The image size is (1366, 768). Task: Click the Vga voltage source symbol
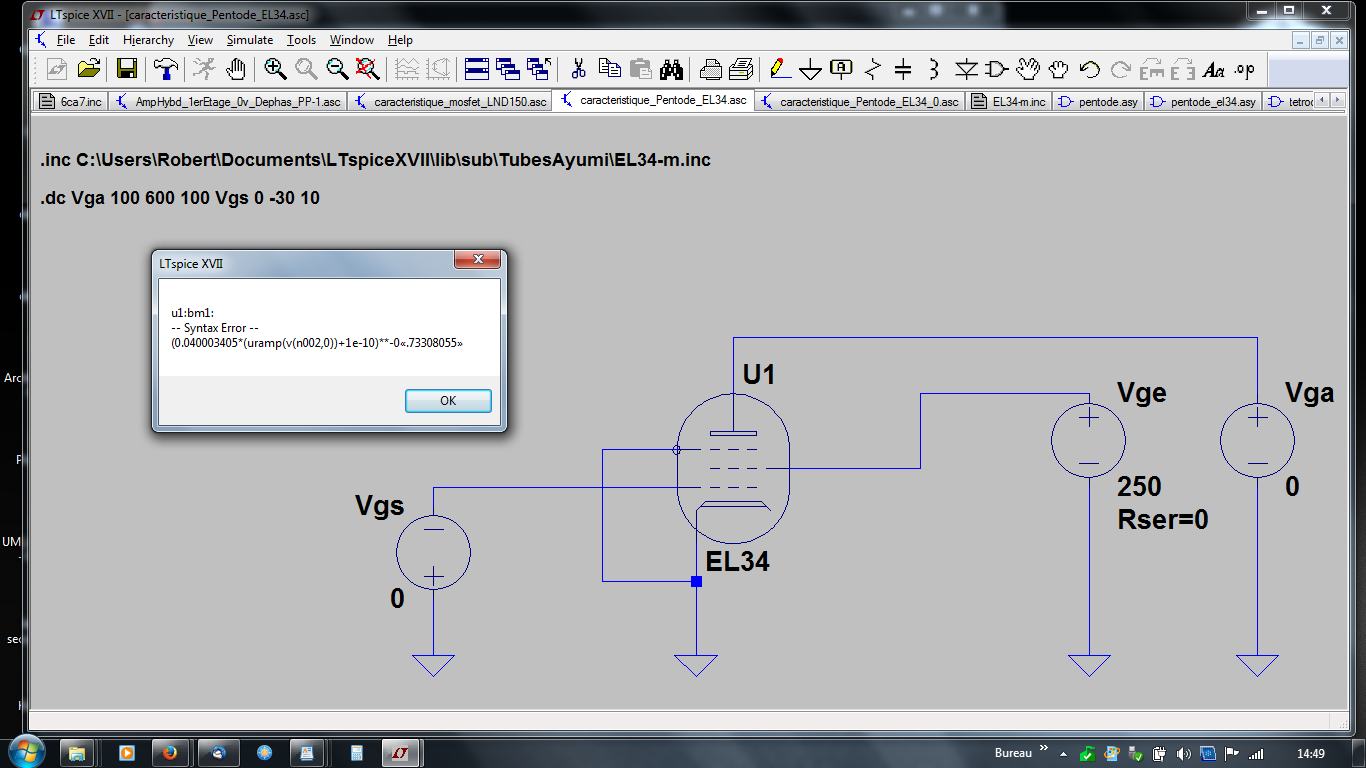[x=1257, y=441]
